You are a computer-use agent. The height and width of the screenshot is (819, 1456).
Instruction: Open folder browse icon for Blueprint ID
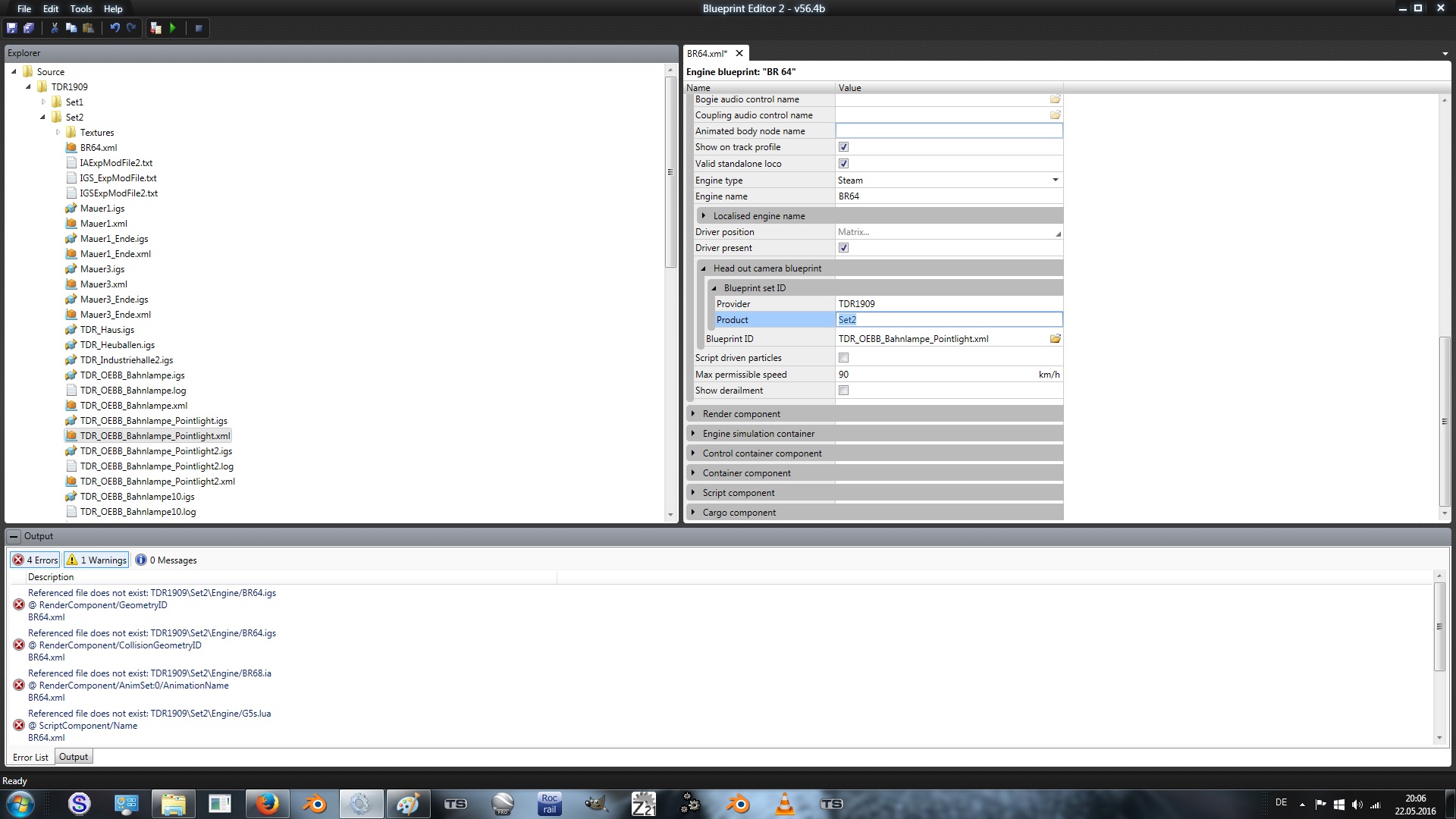[1055, 339]
